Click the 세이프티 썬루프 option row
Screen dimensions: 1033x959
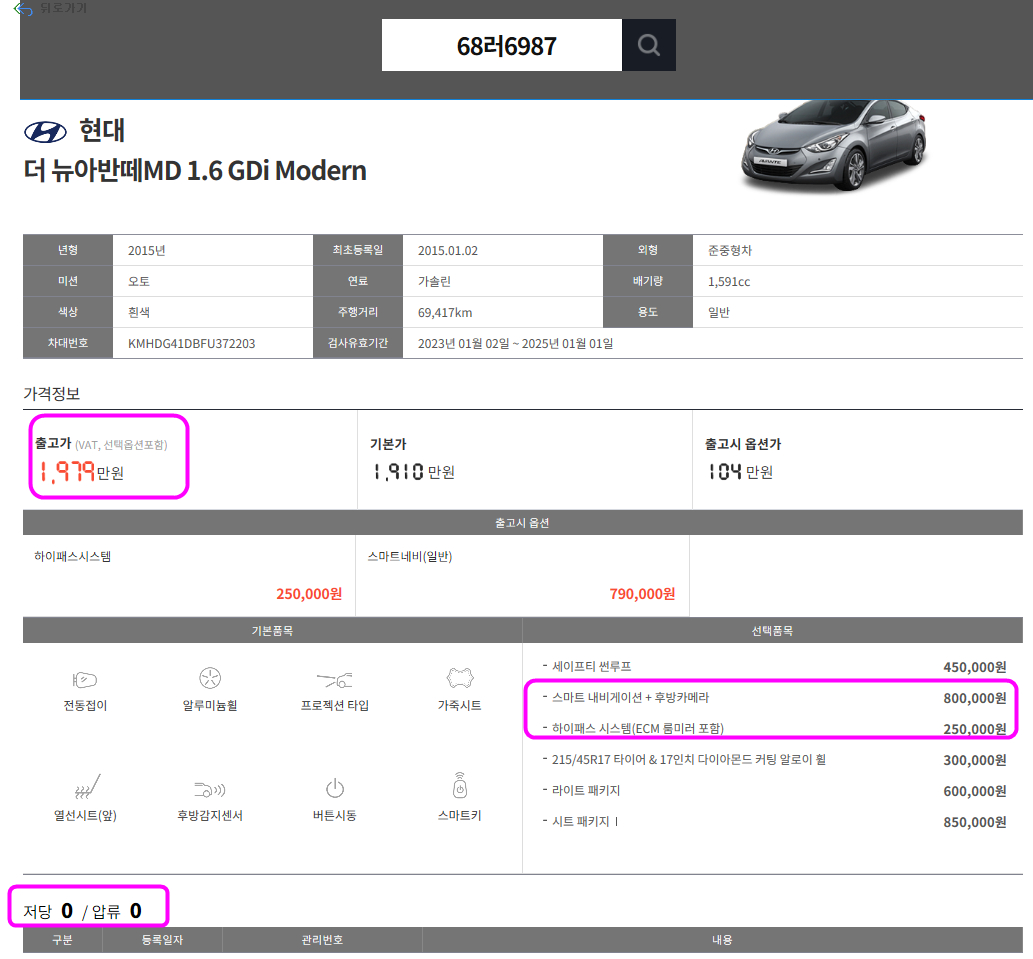774,667
